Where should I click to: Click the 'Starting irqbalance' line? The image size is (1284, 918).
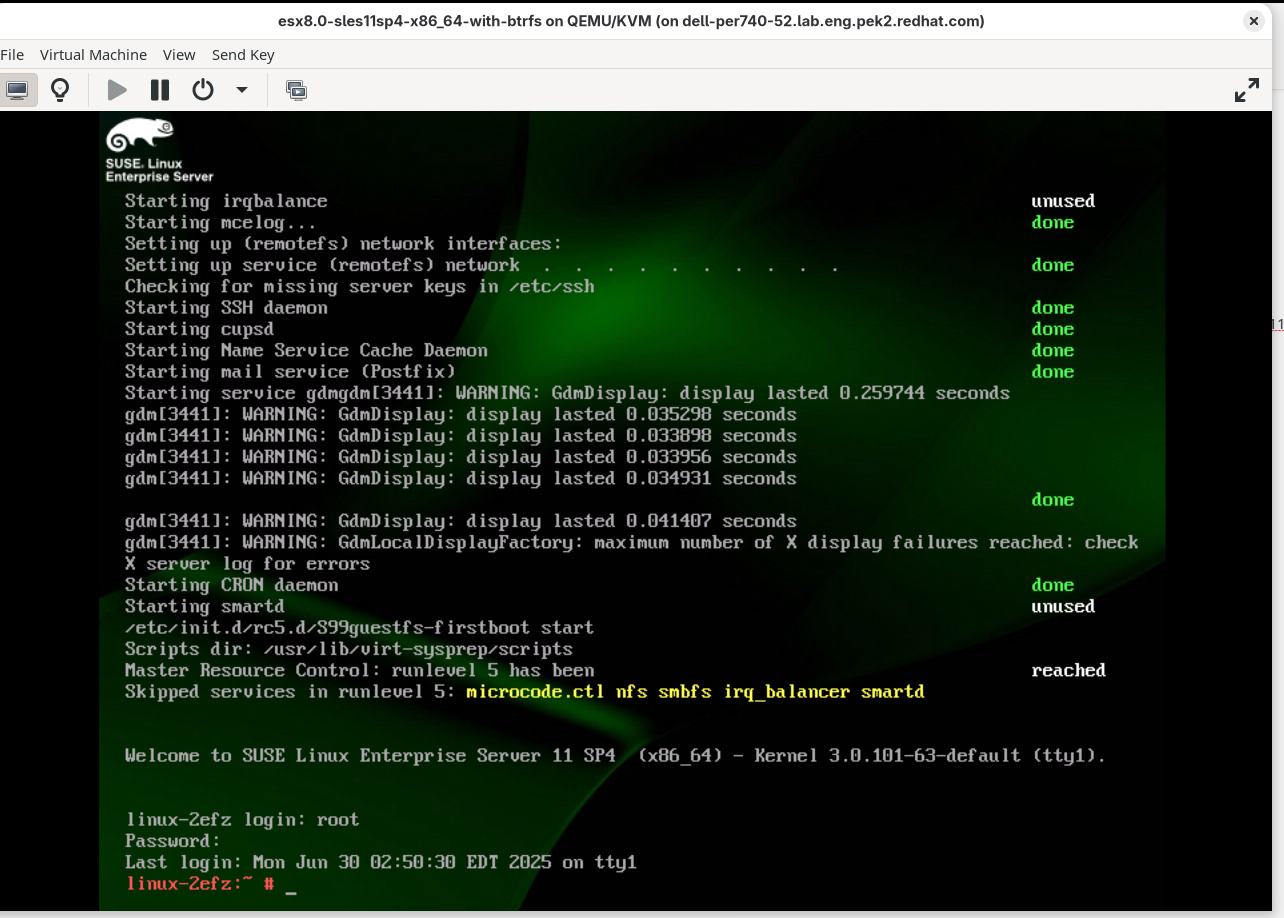[x=226, y=201]
